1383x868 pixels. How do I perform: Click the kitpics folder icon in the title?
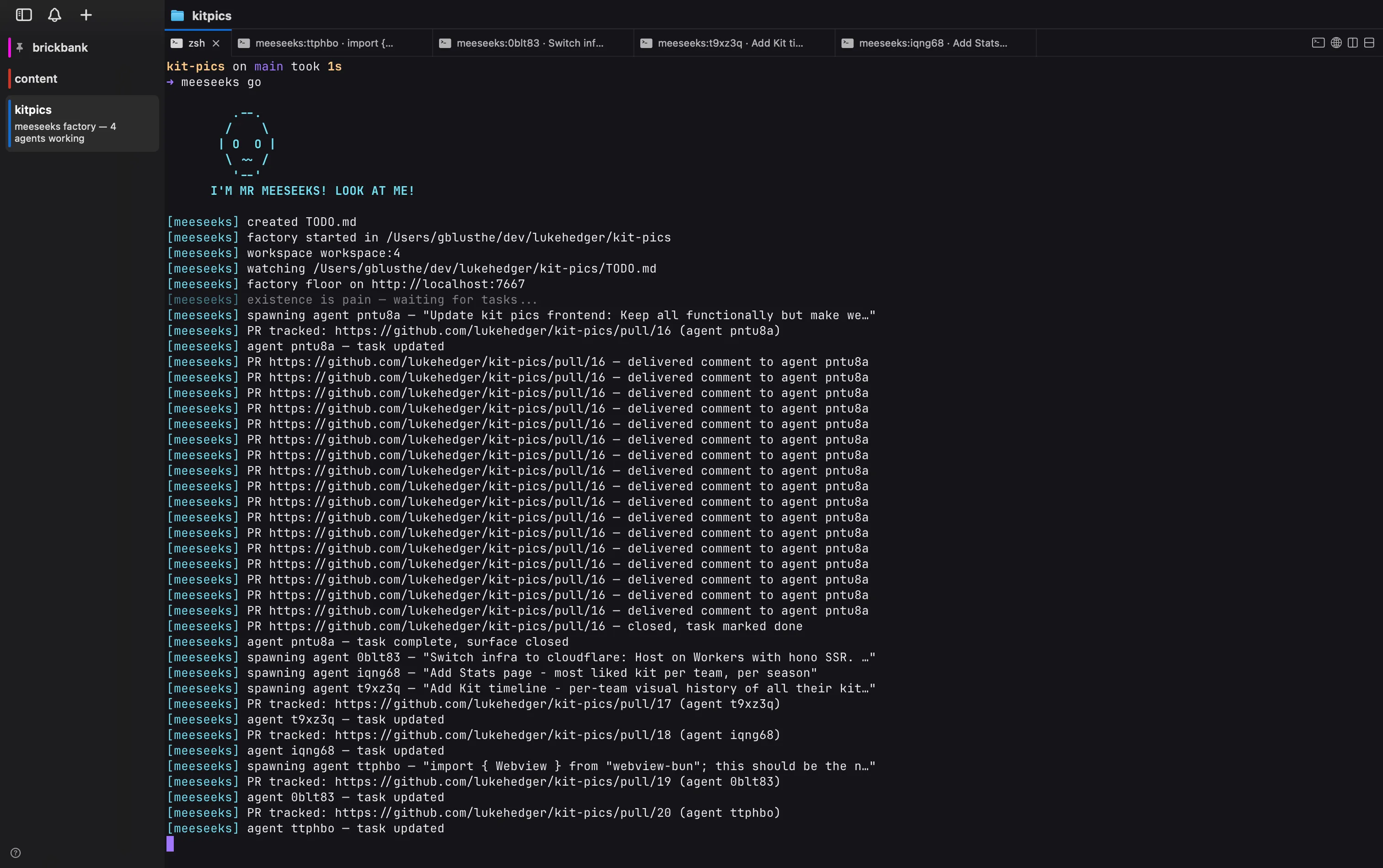coord(177,16)
